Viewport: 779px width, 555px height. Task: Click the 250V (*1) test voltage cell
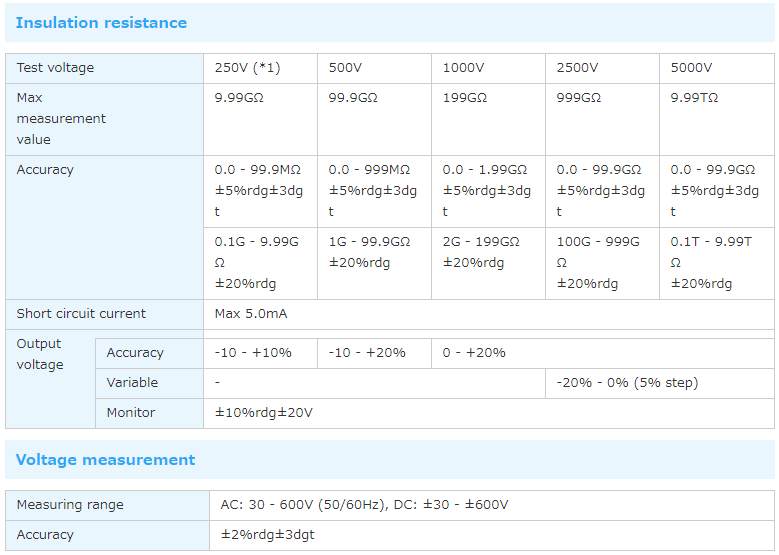coord(247,68)
